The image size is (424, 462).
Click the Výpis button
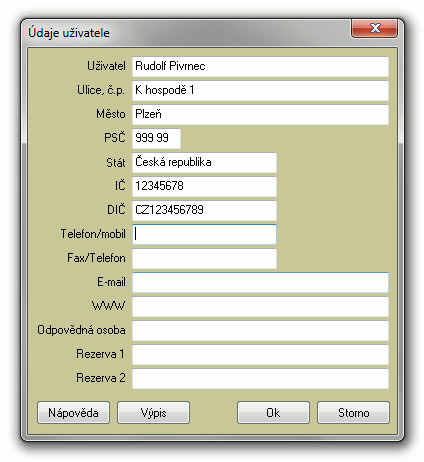pyautogui.click(x=153, y=413)
